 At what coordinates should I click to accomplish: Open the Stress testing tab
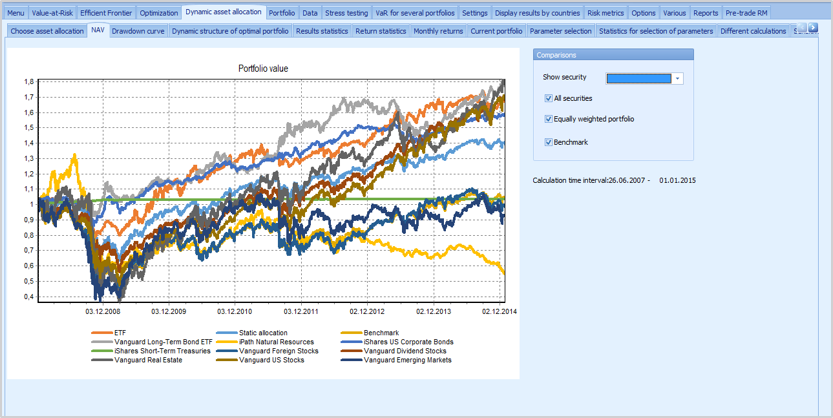point(346,13)
